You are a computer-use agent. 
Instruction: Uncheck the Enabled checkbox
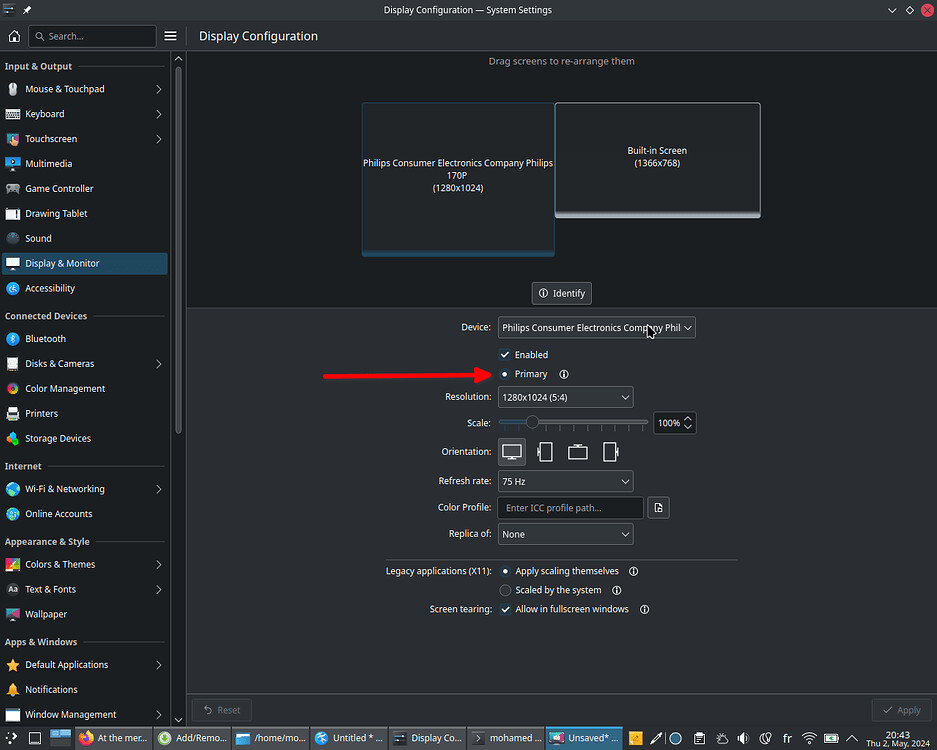505,354
